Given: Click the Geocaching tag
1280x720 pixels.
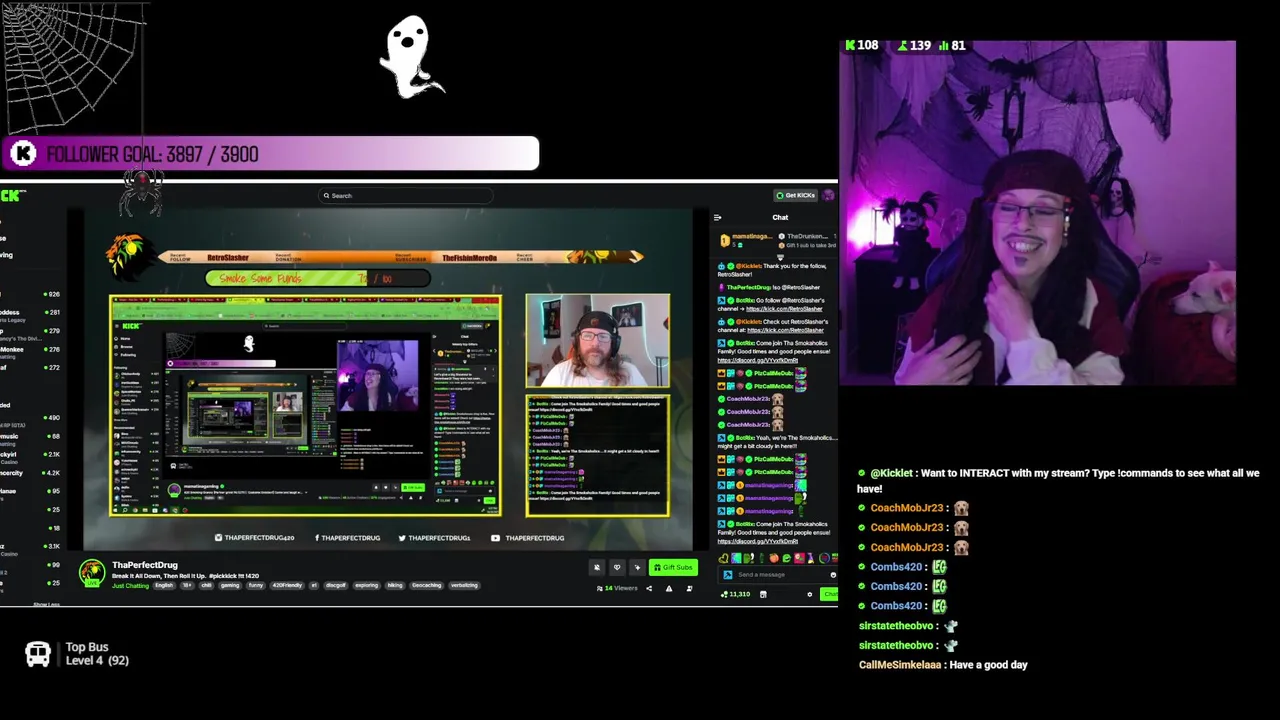Looking at the screenshot, I should [426, 586].
